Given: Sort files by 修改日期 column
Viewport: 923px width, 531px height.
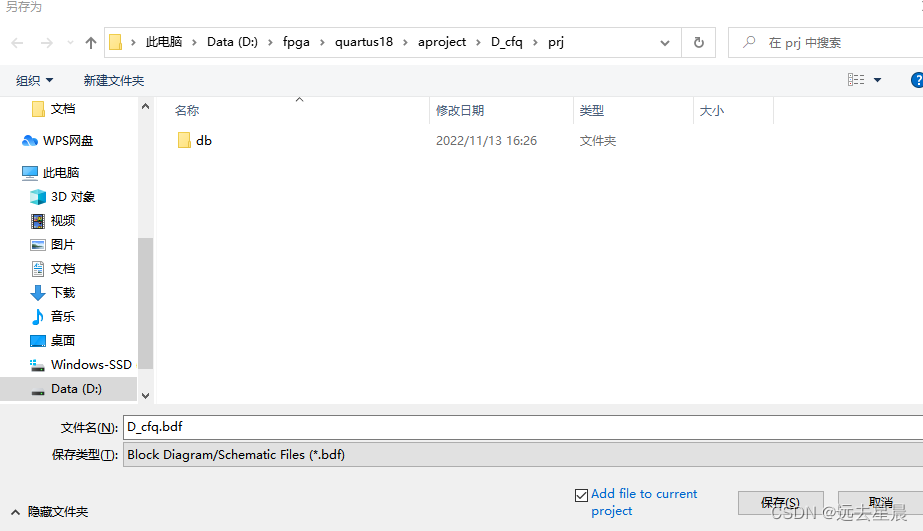Looking at the screenshot, I should [x=460, y=110].
